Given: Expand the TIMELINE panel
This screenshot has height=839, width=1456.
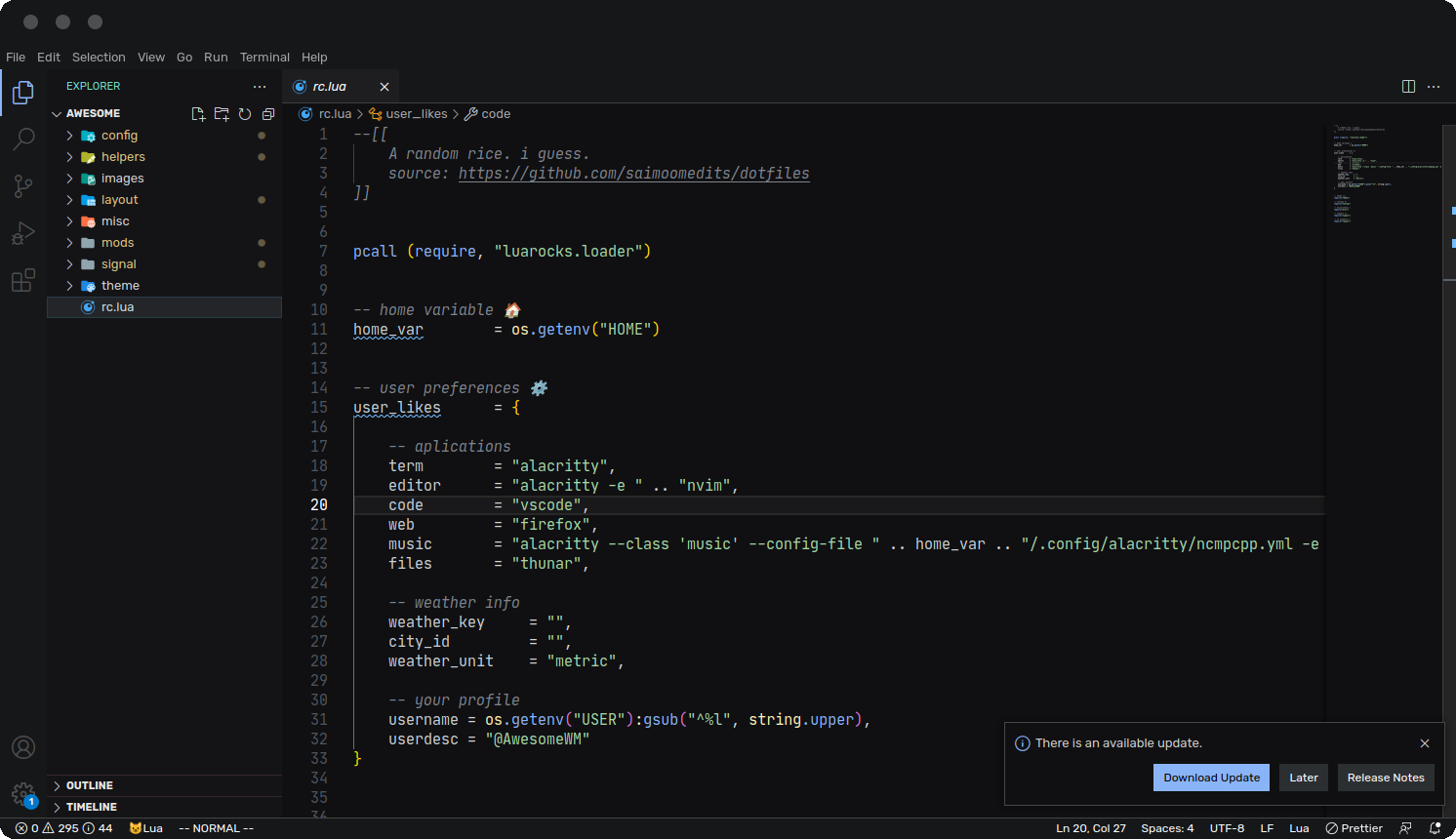Looking at the screenshot, I should [x=164, y=807].
